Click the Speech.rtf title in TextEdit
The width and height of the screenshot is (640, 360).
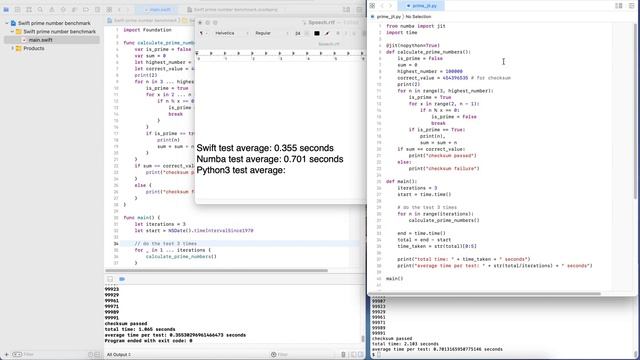click(x=321, y=22)
